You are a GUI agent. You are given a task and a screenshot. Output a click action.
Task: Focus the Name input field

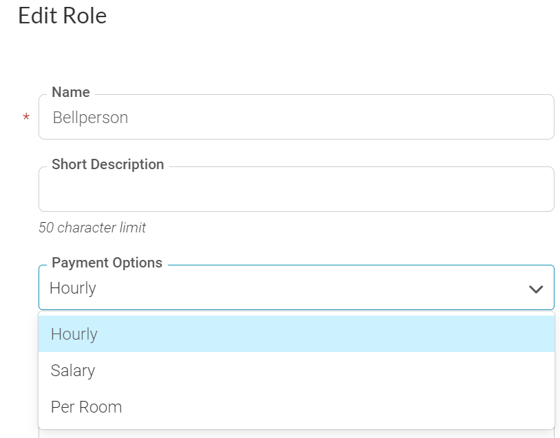tap(296, 117)
